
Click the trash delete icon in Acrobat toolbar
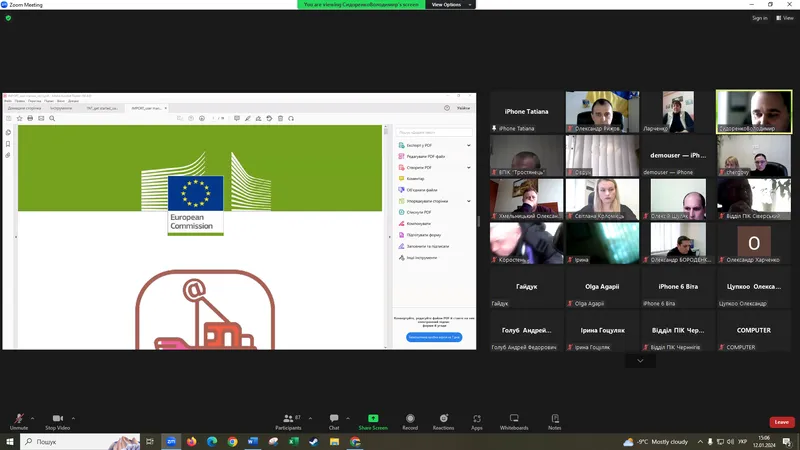[280, 118]
